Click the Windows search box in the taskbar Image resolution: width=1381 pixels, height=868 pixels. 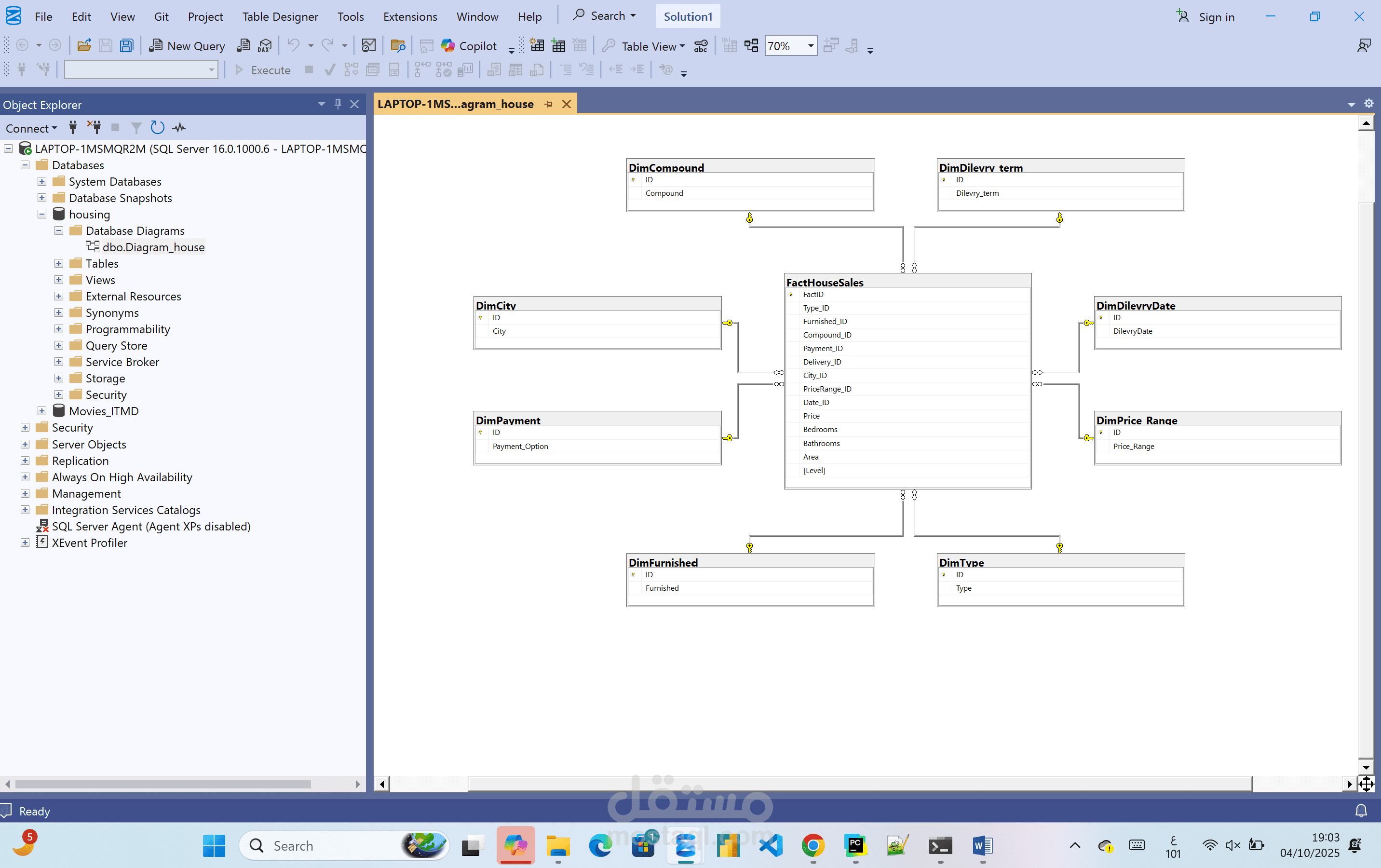[344, 846]
